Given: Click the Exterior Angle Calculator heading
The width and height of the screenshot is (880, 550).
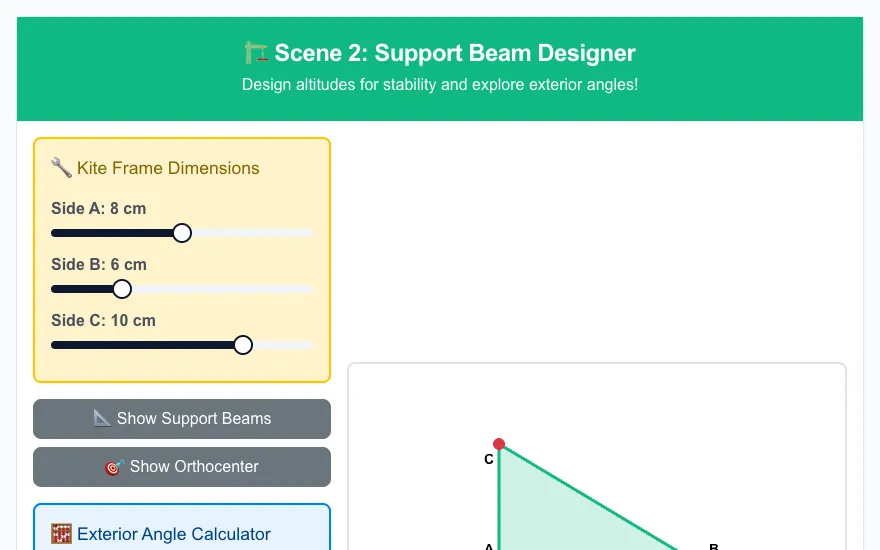Looking at the screenshot, I should pyautogui.click(x=173, y=534).
